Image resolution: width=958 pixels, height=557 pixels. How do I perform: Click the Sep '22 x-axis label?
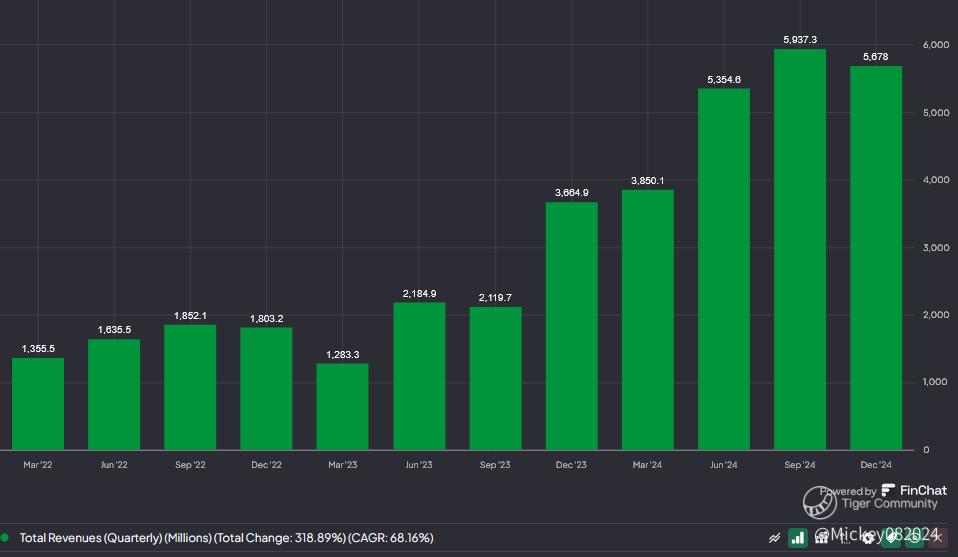tap(190, 465)
